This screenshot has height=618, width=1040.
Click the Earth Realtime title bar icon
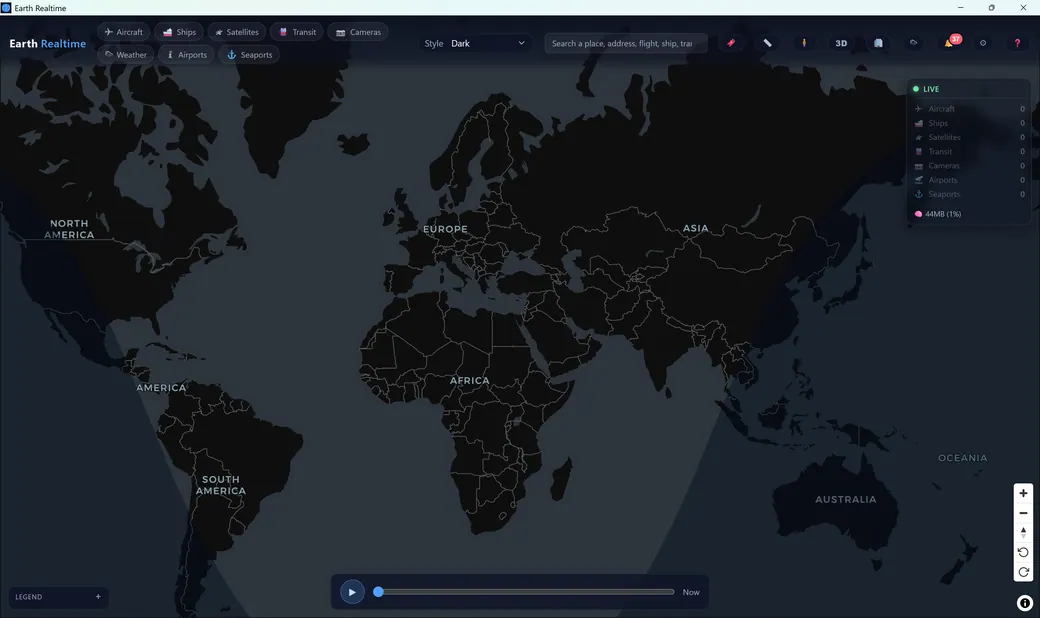pos(6,7)
